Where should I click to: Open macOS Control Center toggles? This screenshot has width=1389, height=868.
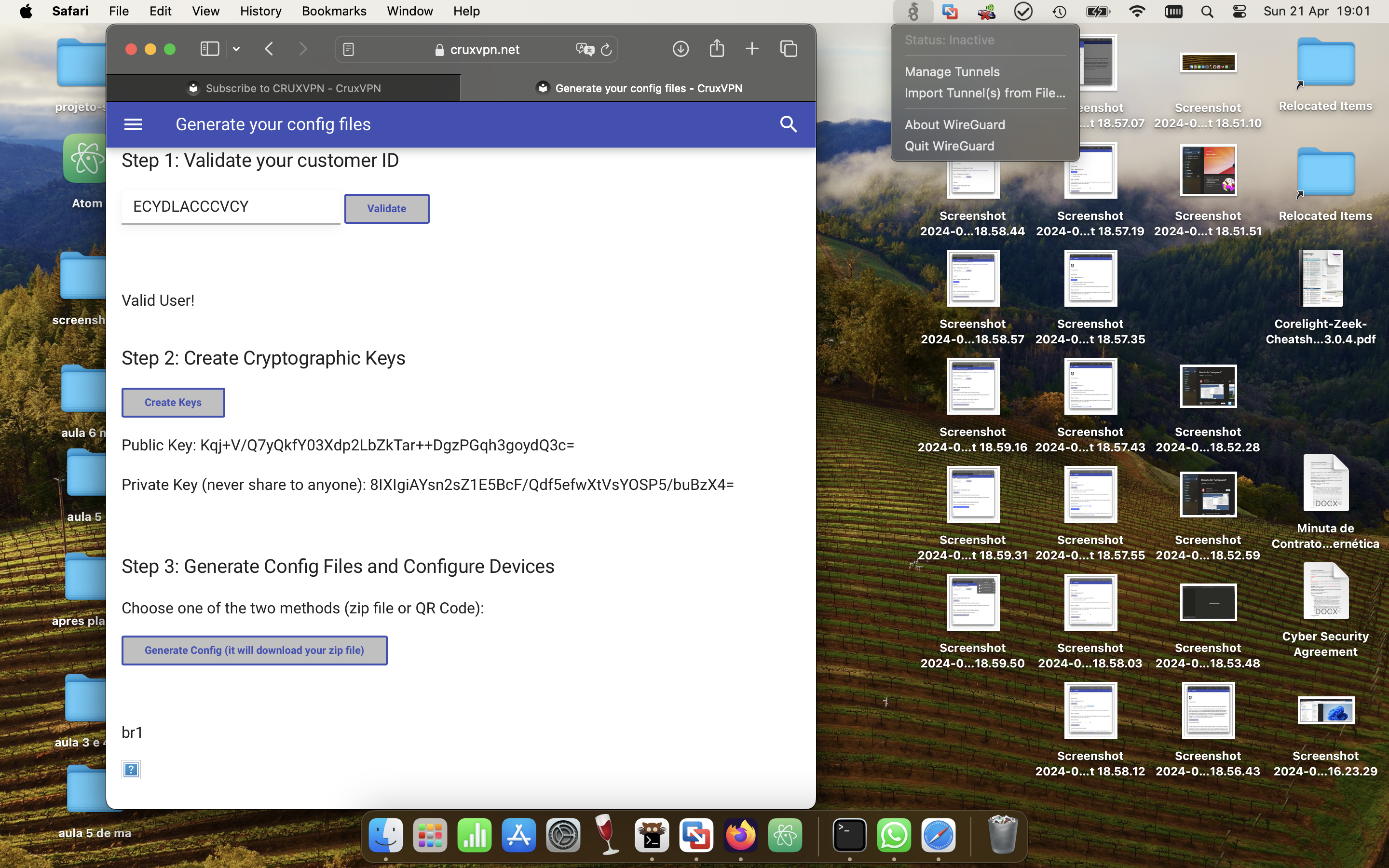click(x=1239, y=12)
